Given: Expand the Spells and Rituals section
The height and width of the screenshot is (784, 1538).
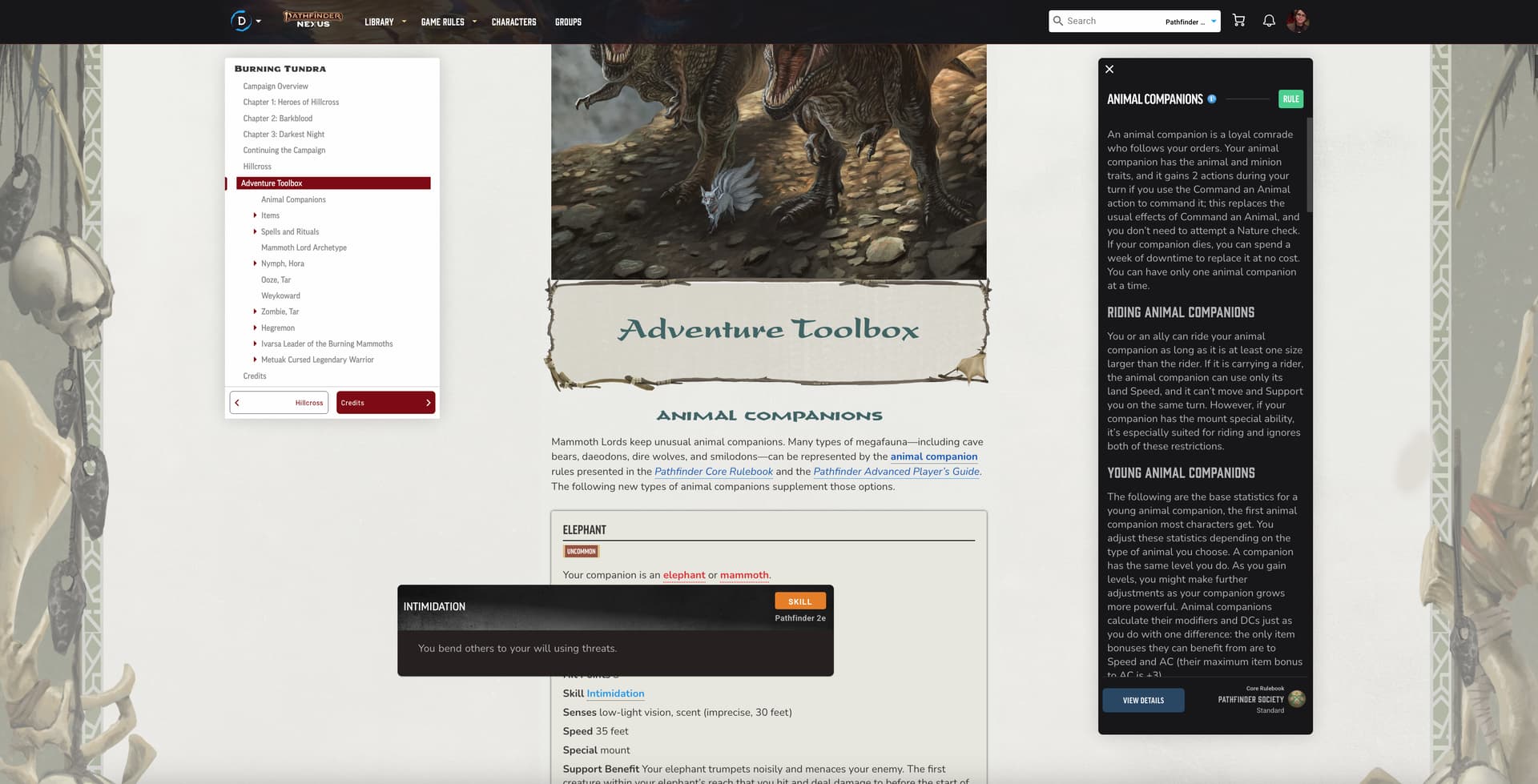Looking at the screenshot, I should 255,231.
